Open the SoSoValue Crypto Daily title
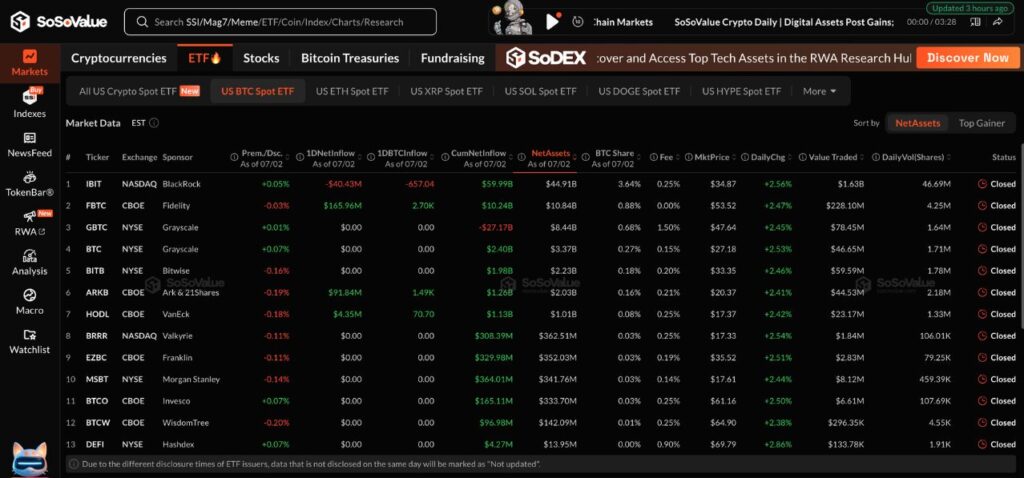 coord(784,22)
